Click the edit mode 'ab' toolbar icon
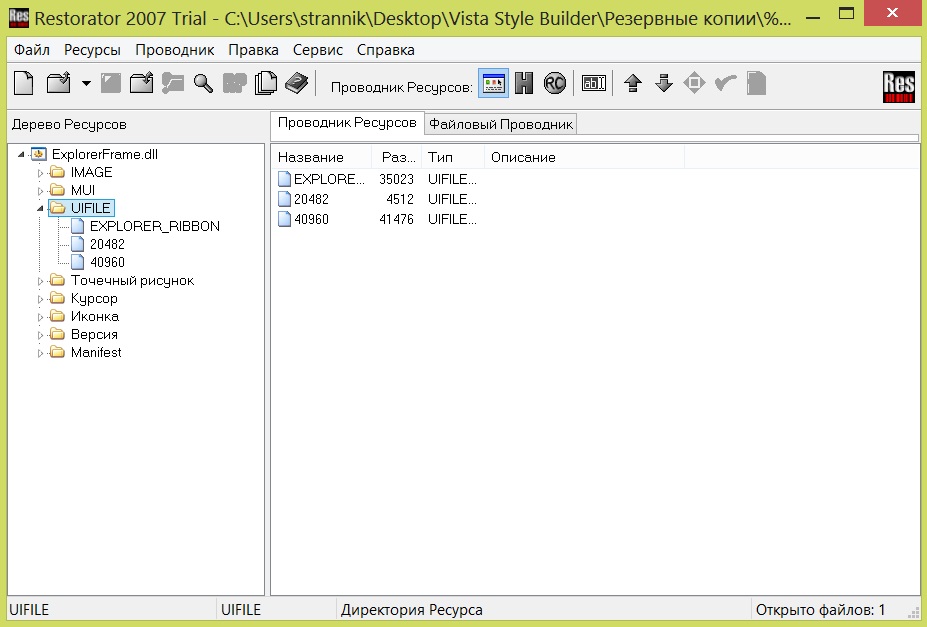This screenshot has width=927, height=627. [x=594, y=84]
